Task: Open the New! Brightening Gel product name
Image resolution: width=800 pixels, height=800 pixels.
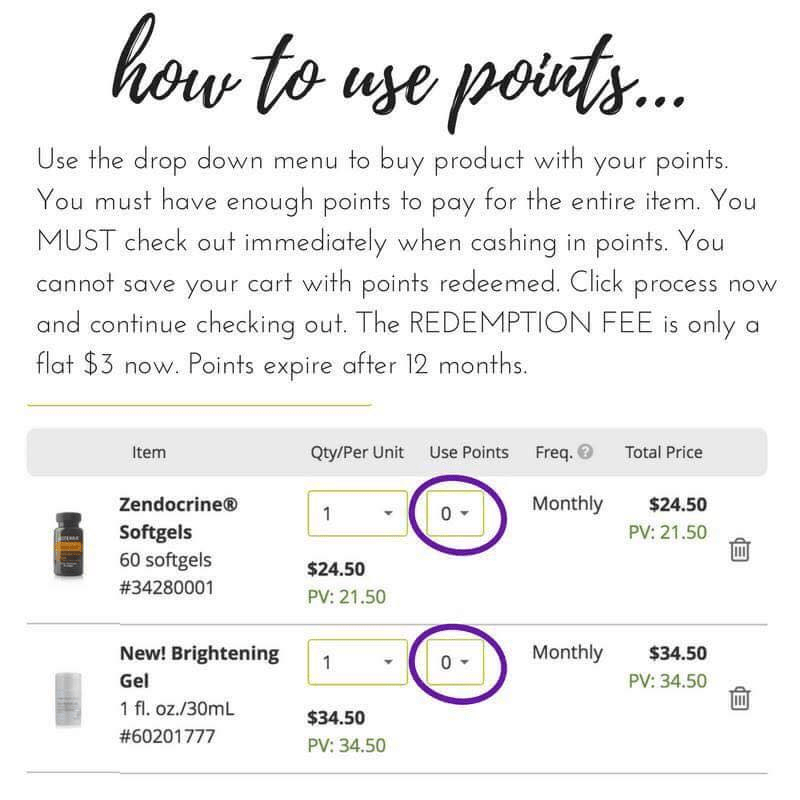Action: 199,666
